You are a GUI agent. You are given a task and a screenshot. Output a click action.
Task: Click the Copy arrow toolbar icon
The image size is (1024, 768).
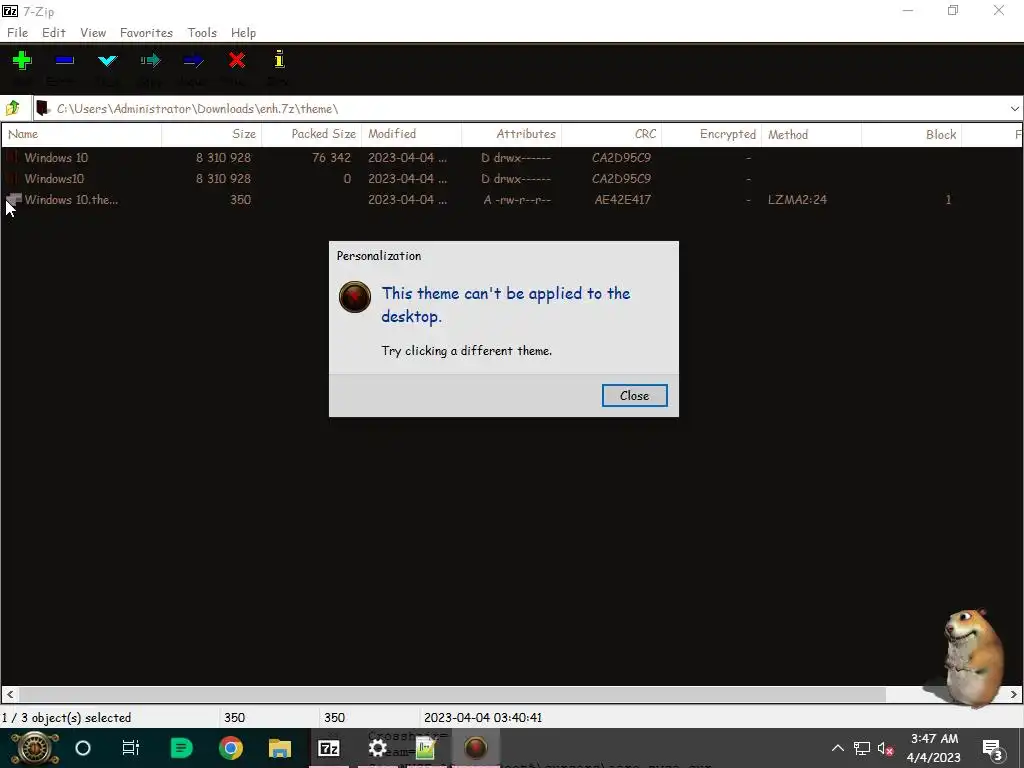coord(150,61)
